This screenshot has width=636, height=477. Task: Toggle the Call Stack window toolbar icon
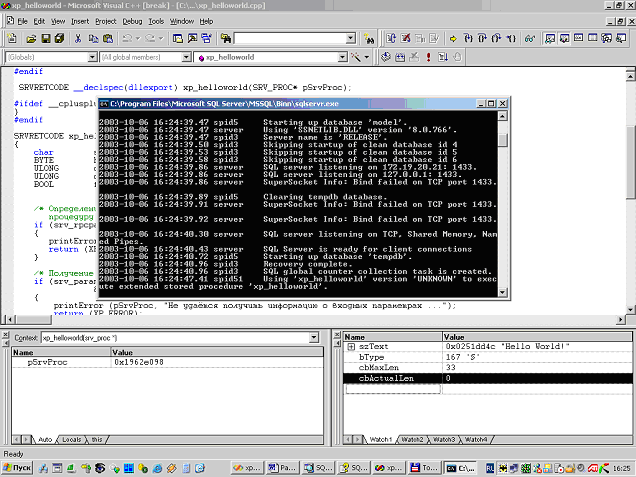[x=607, y=39]
